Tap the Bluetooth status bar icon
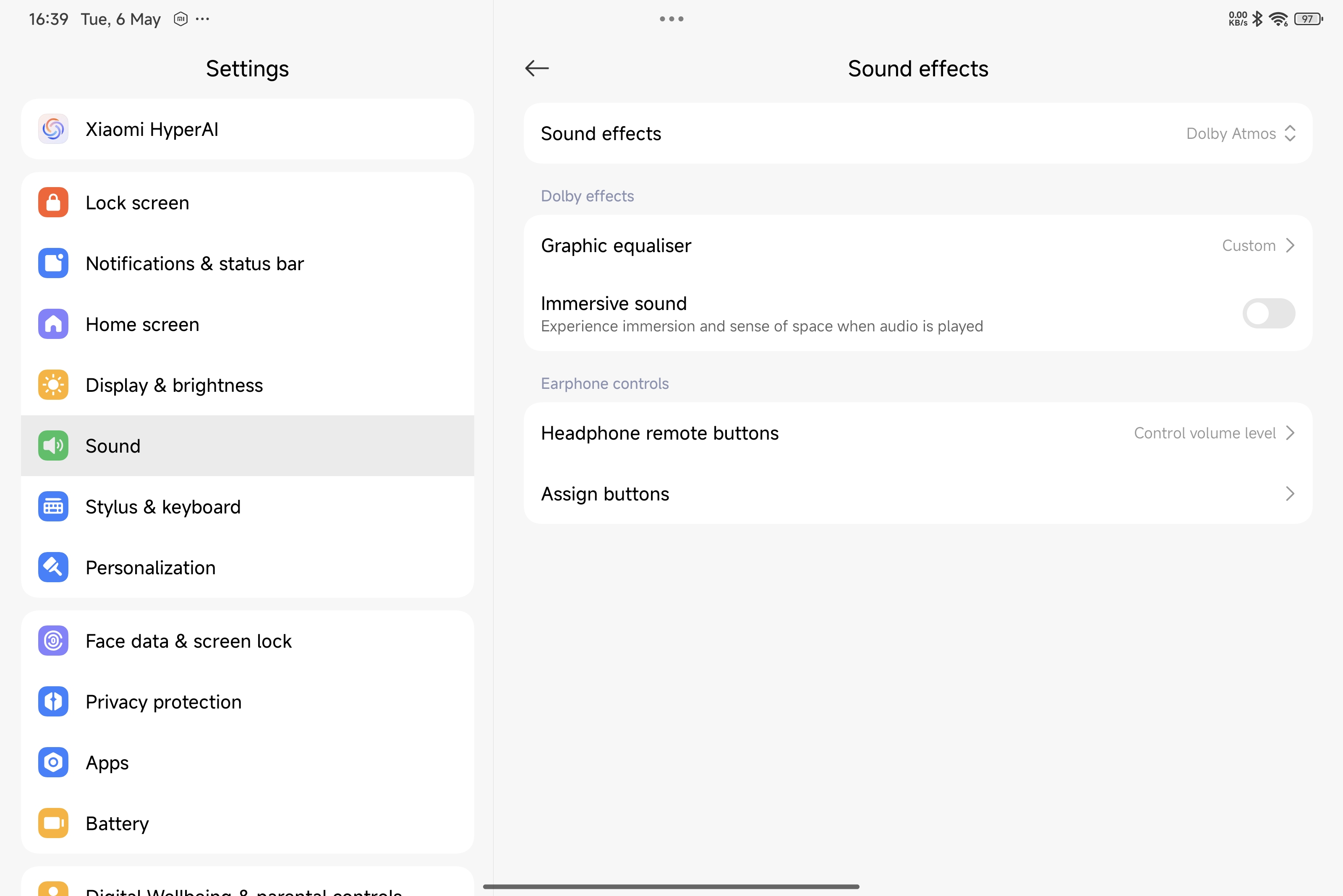This screenshot has width=1343, height=896. 1257,19
